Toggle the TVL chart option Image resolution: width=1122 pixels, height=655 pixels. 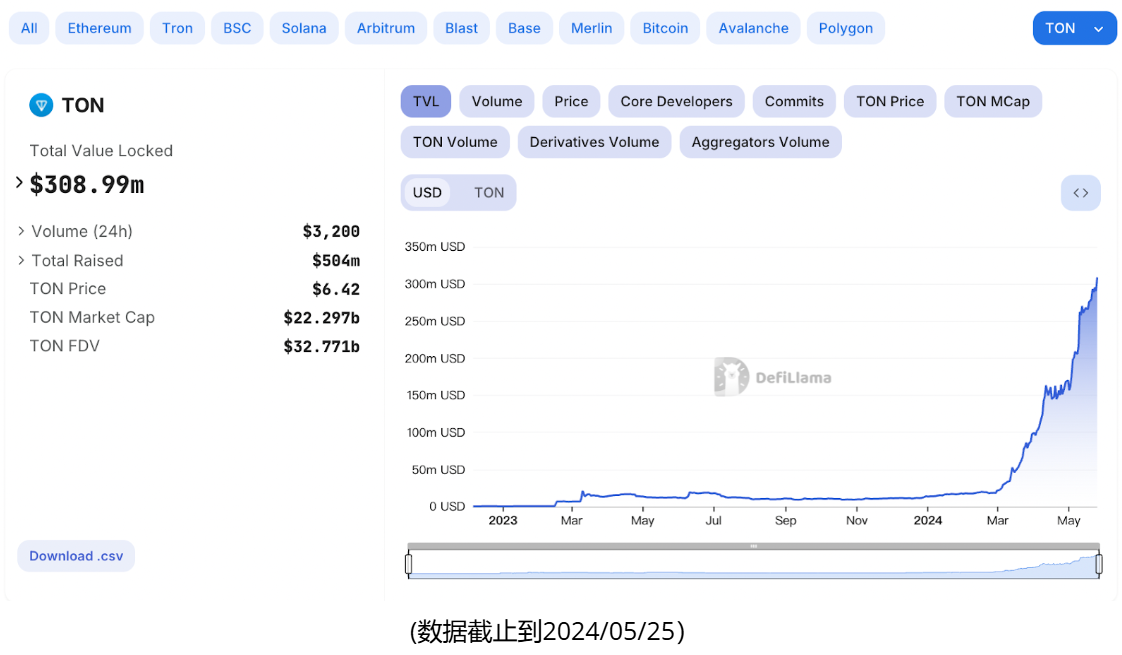426,102
